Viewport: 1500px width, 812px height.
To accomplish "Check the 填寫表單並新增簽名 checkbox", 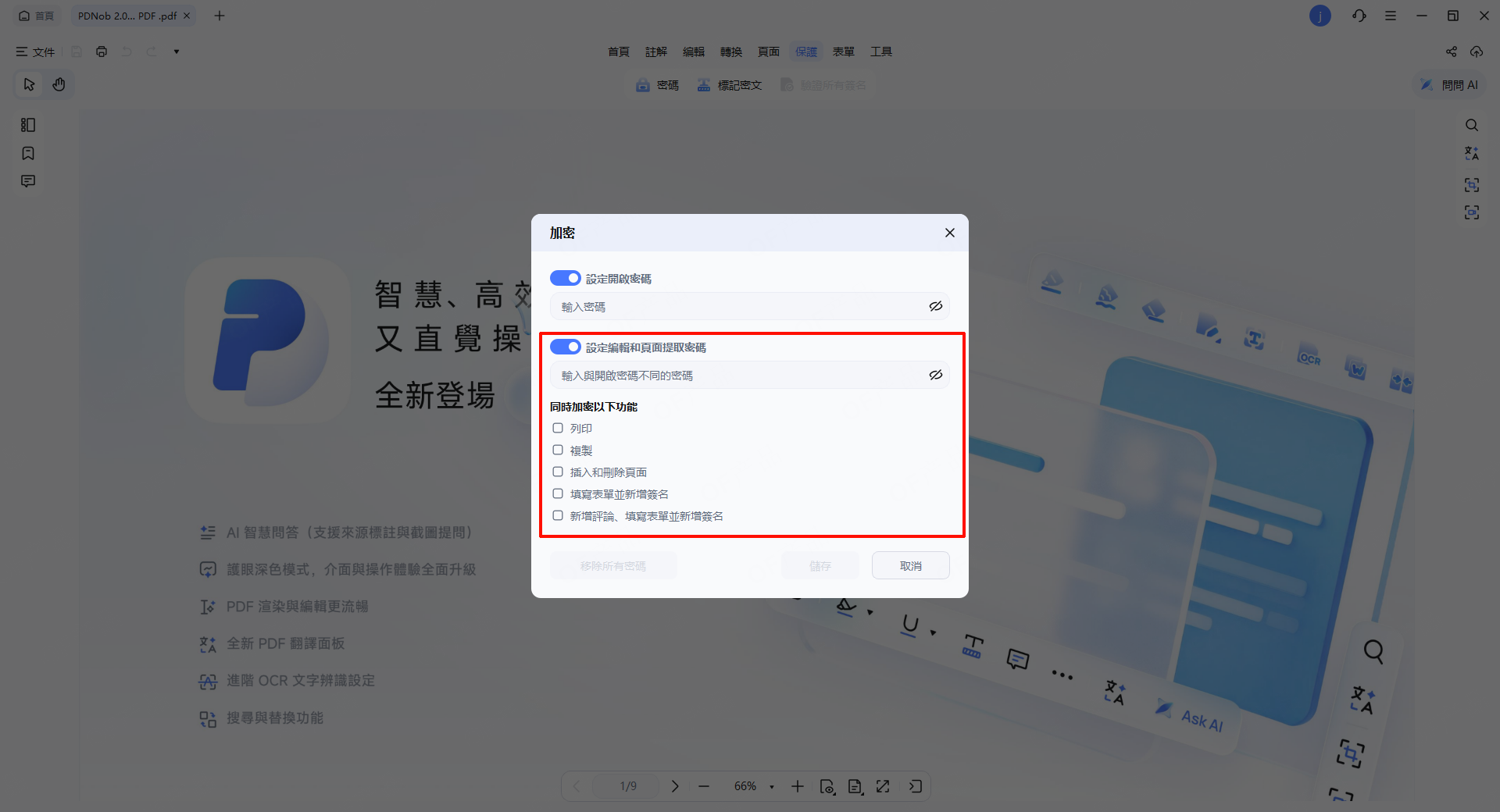I will [x=558, y=493].
